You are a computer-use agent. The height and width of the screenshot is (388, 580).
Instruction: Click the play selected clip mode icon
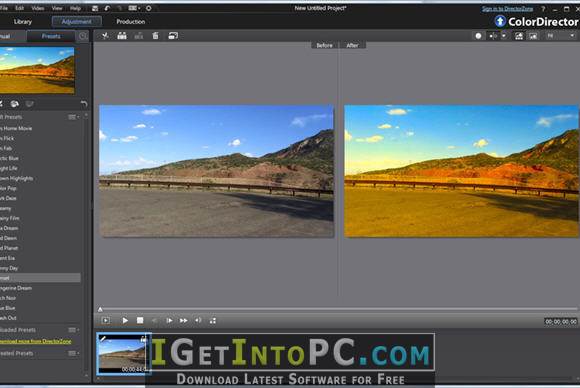tap(105, 320)
